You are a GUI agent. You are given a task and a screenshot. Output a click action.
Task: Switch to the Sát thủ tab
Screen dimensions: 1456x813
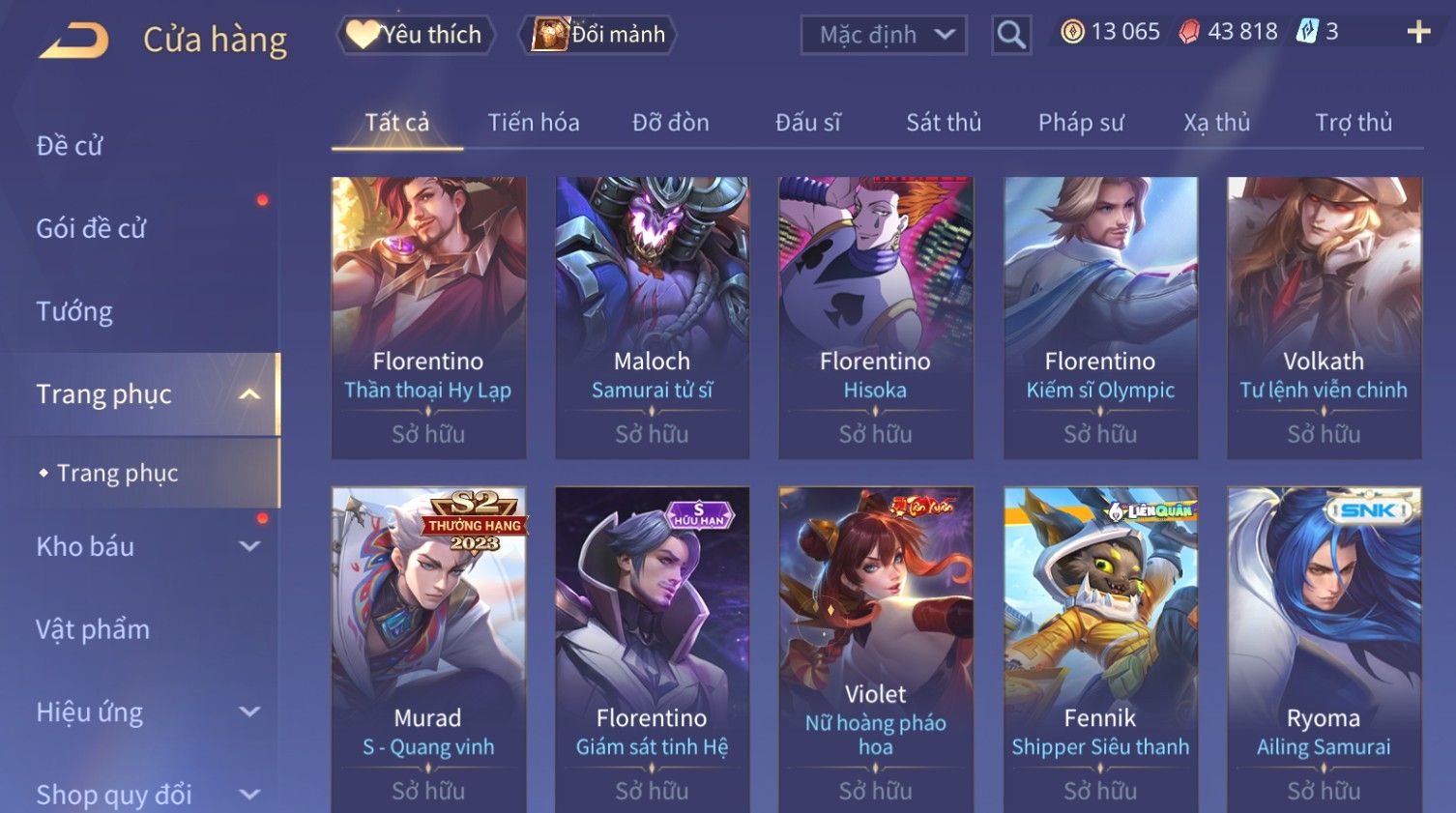[x=944, y=123]
